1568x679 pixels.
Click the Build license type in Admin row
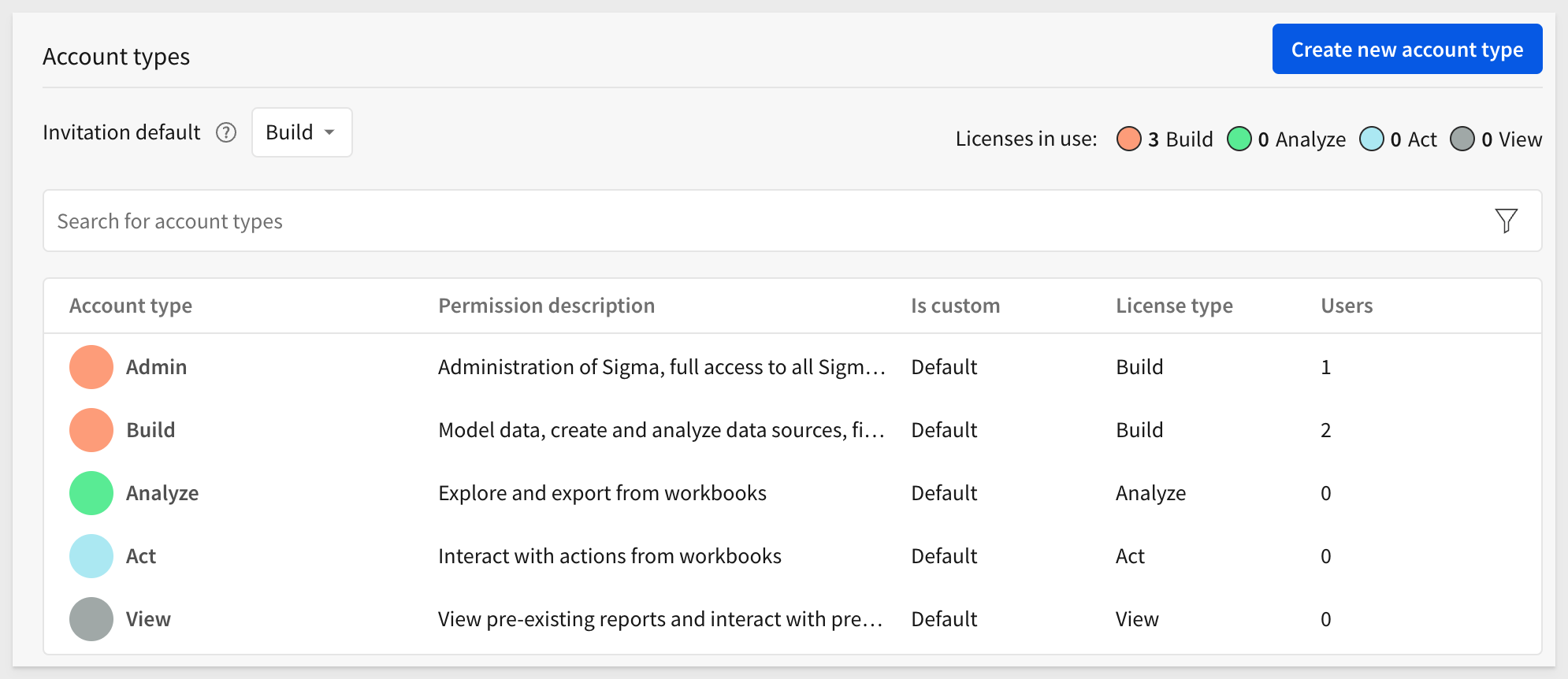pos(1139,367)
